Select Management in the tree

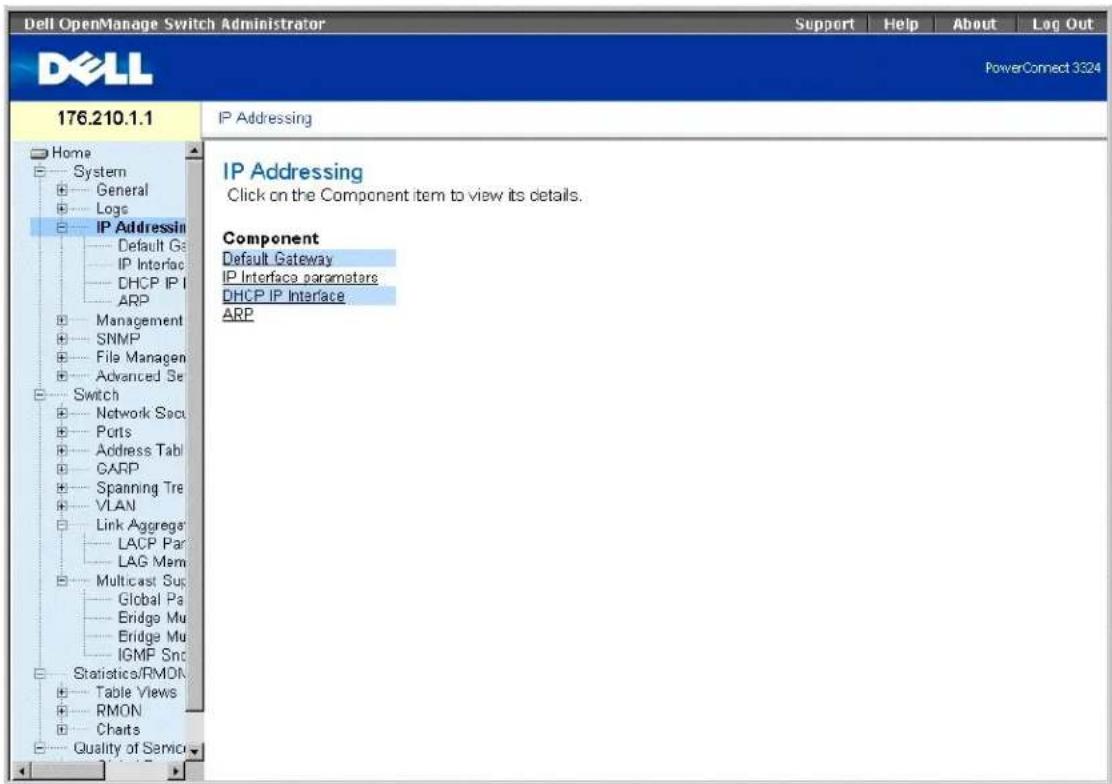pyautogui.click(x=140, y=321)
